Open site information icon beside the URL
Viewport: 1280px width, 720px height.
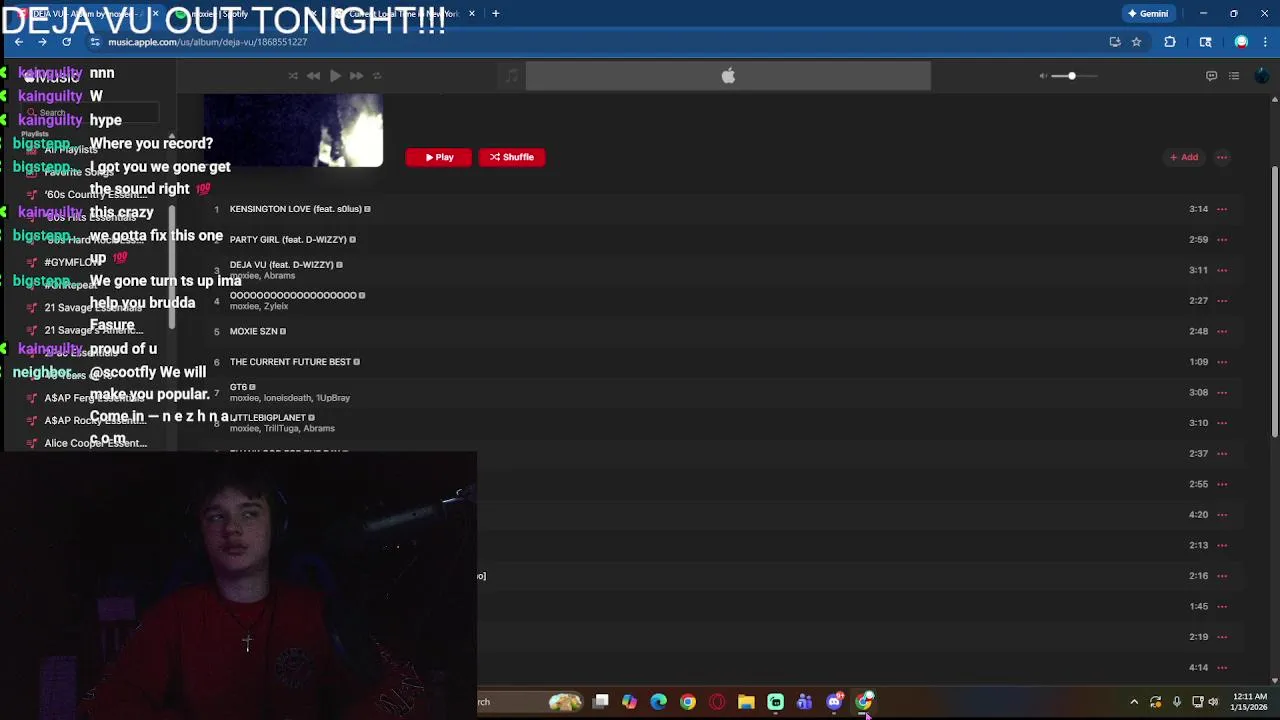(x=95, y=42)
